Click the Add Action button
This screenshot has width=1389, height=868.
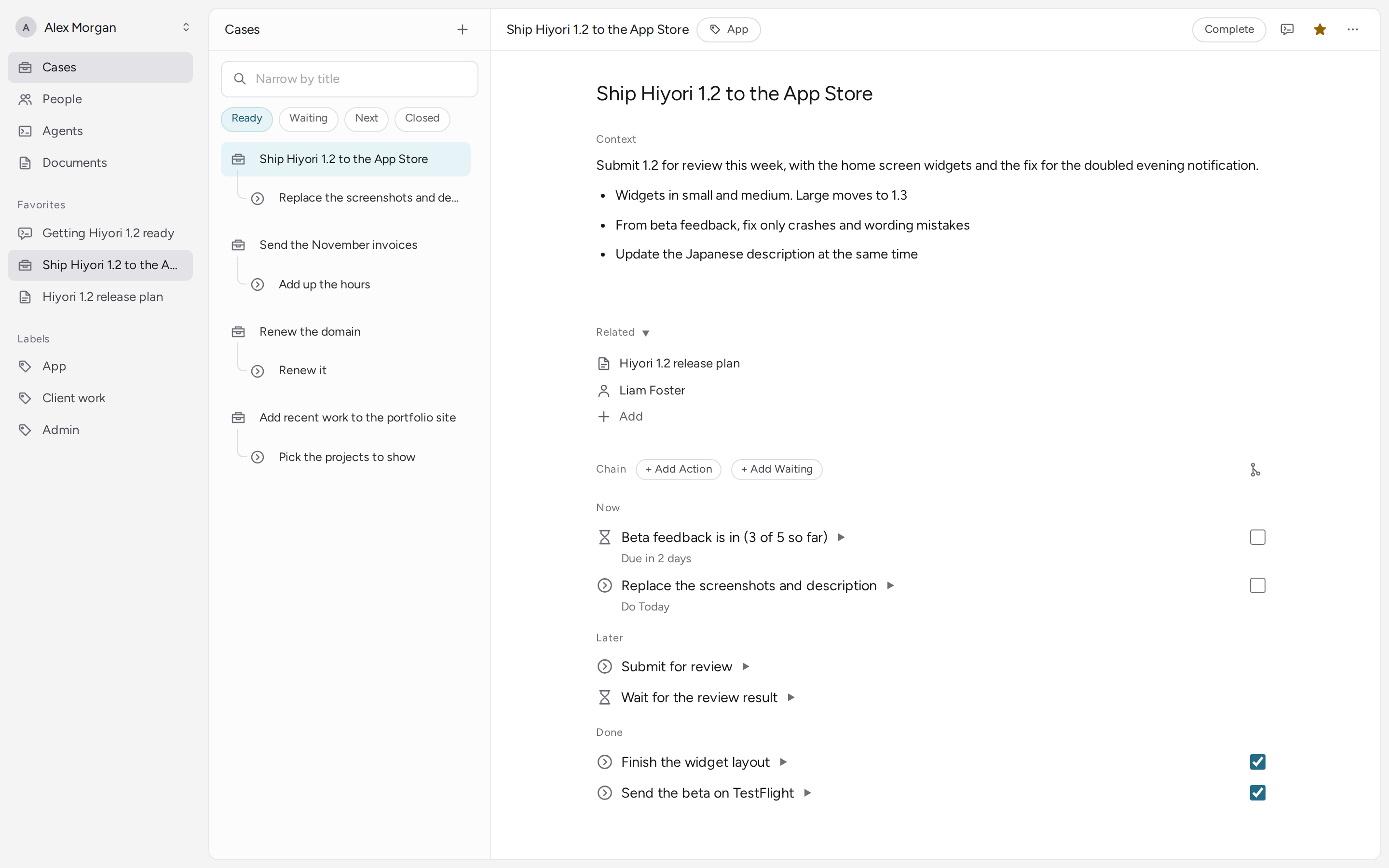(679, 469)
